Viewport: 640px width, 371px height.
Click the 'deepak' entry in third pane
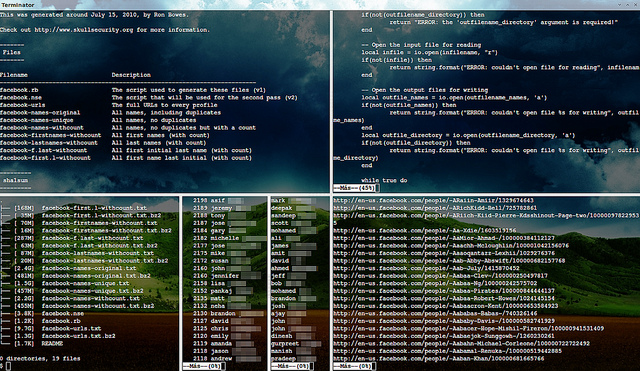coord(293,208)
